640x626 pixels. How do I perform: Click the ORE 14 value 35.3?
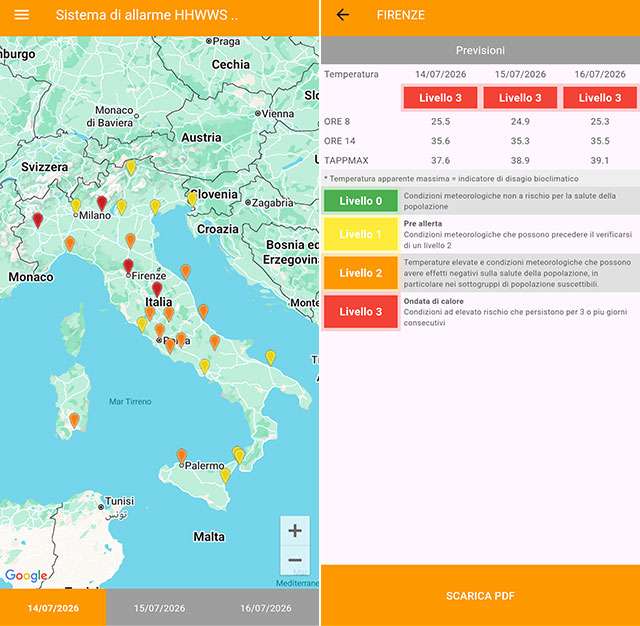point(520,141)
